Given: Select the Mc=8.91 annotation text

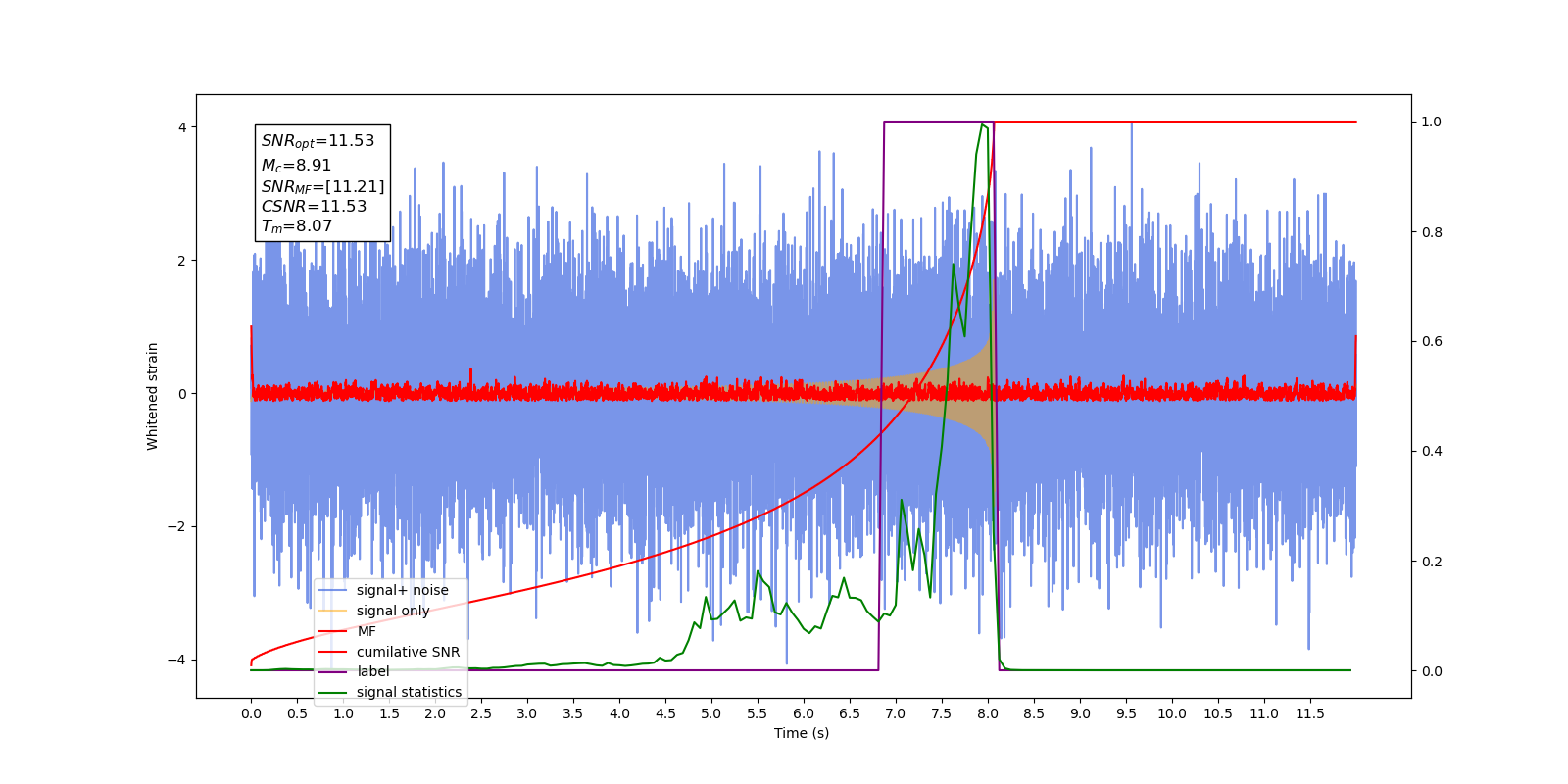Looking at the screenshot, I should click(x=296, y=166).
